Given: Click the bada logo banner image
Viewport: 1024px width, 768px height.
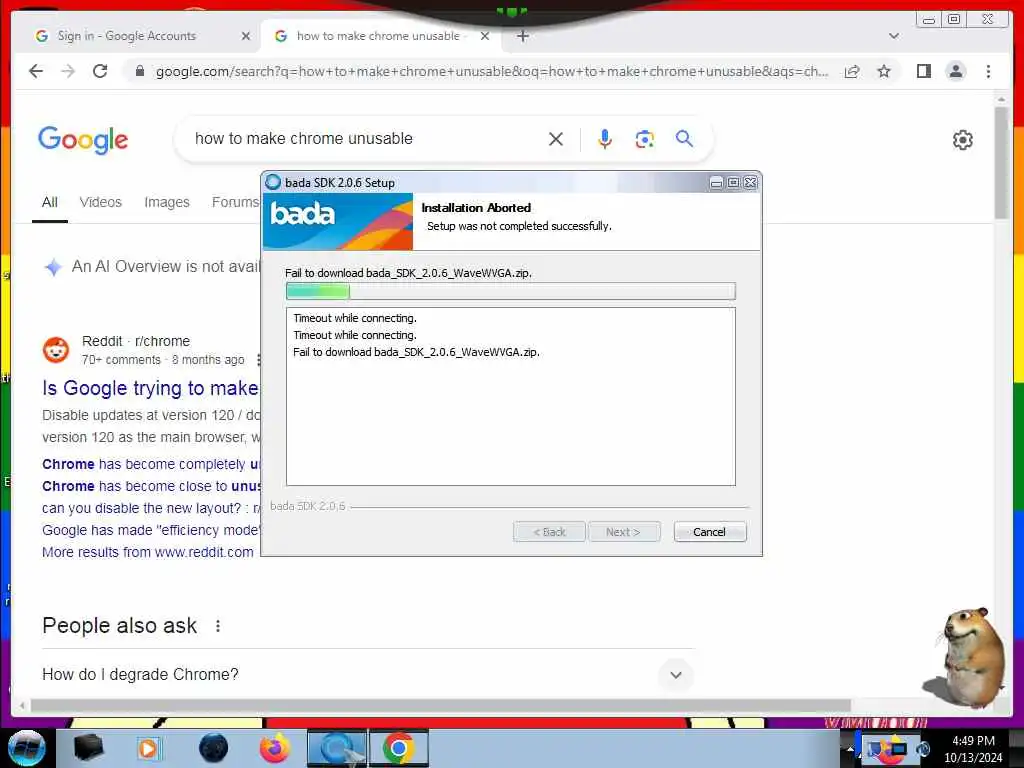Looking at the screenshot, I should click(338, 221).
